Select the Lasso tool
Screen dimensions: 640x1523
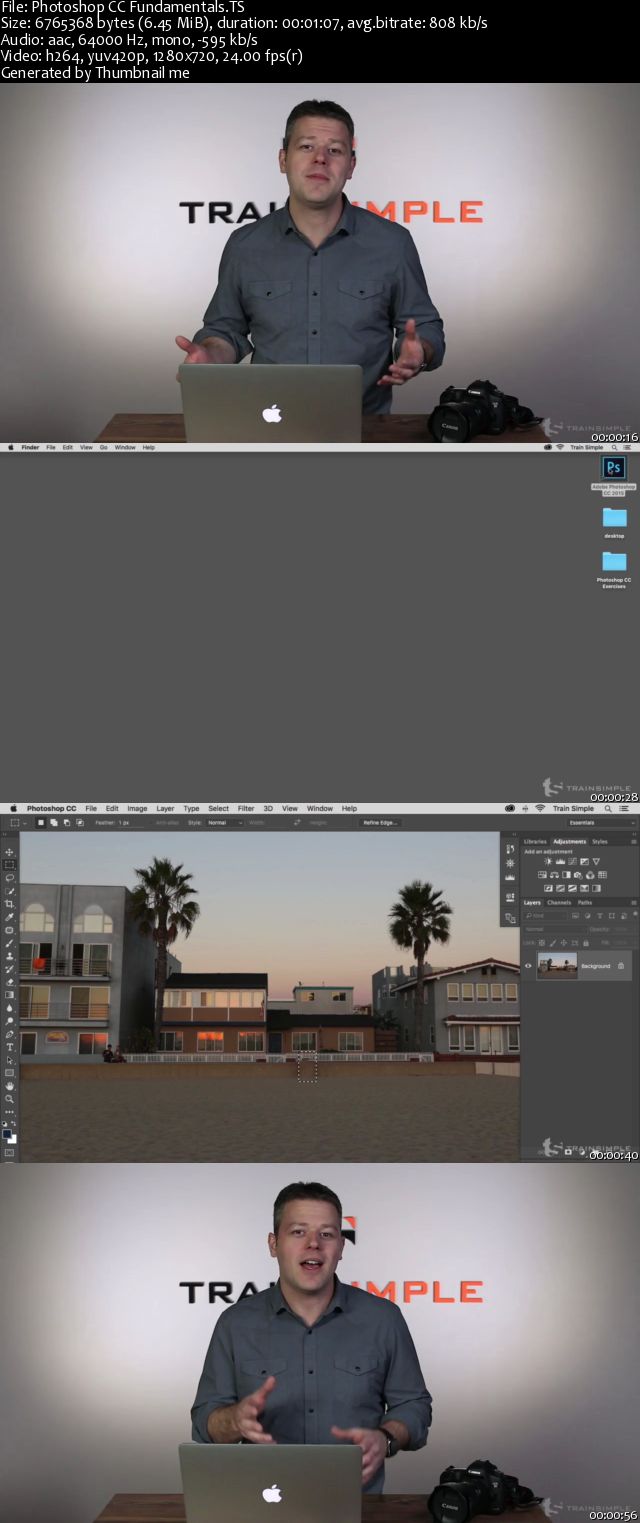pos(9,878)
